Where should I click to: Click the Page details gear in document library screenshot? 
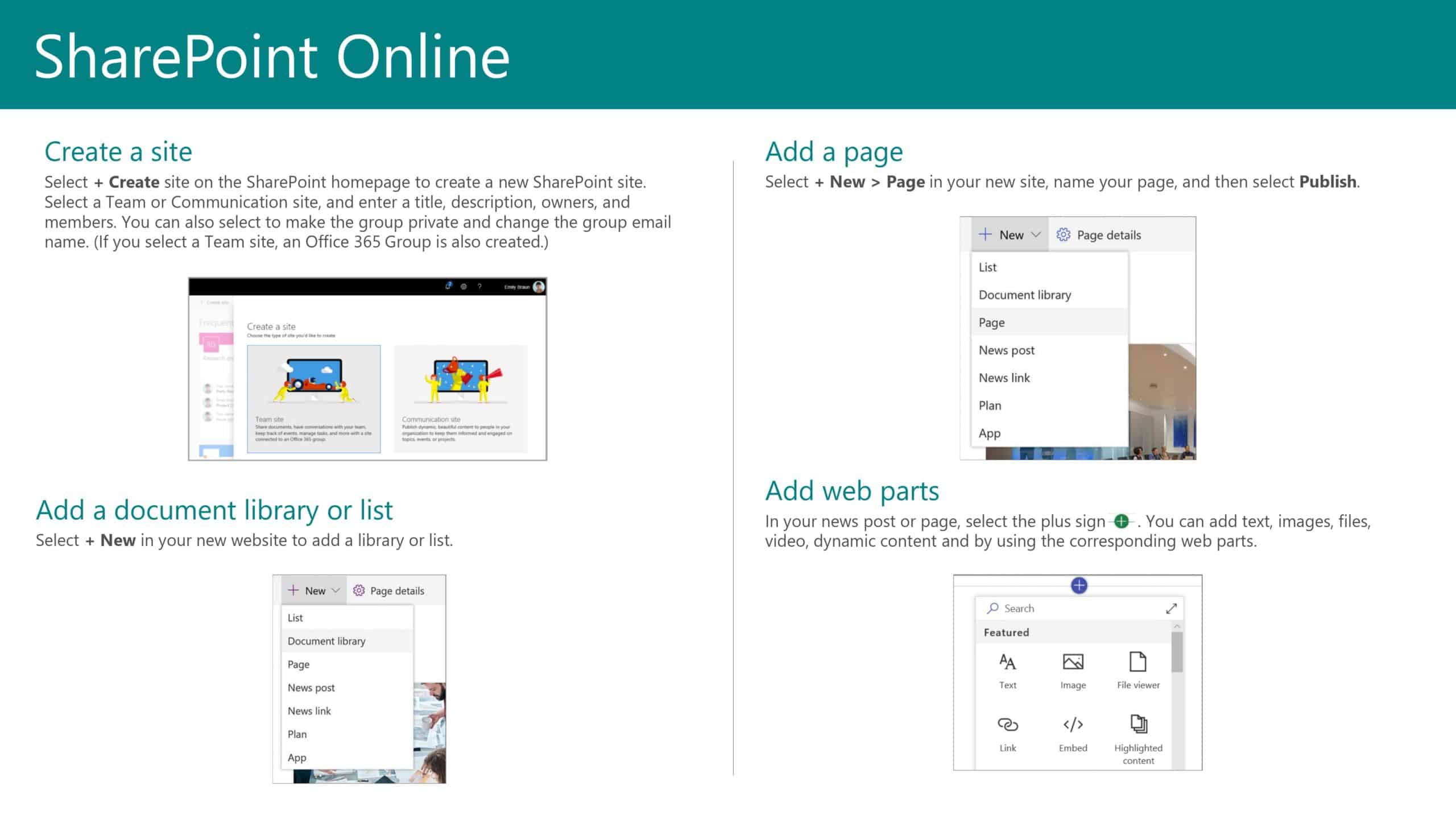point(359,590)
